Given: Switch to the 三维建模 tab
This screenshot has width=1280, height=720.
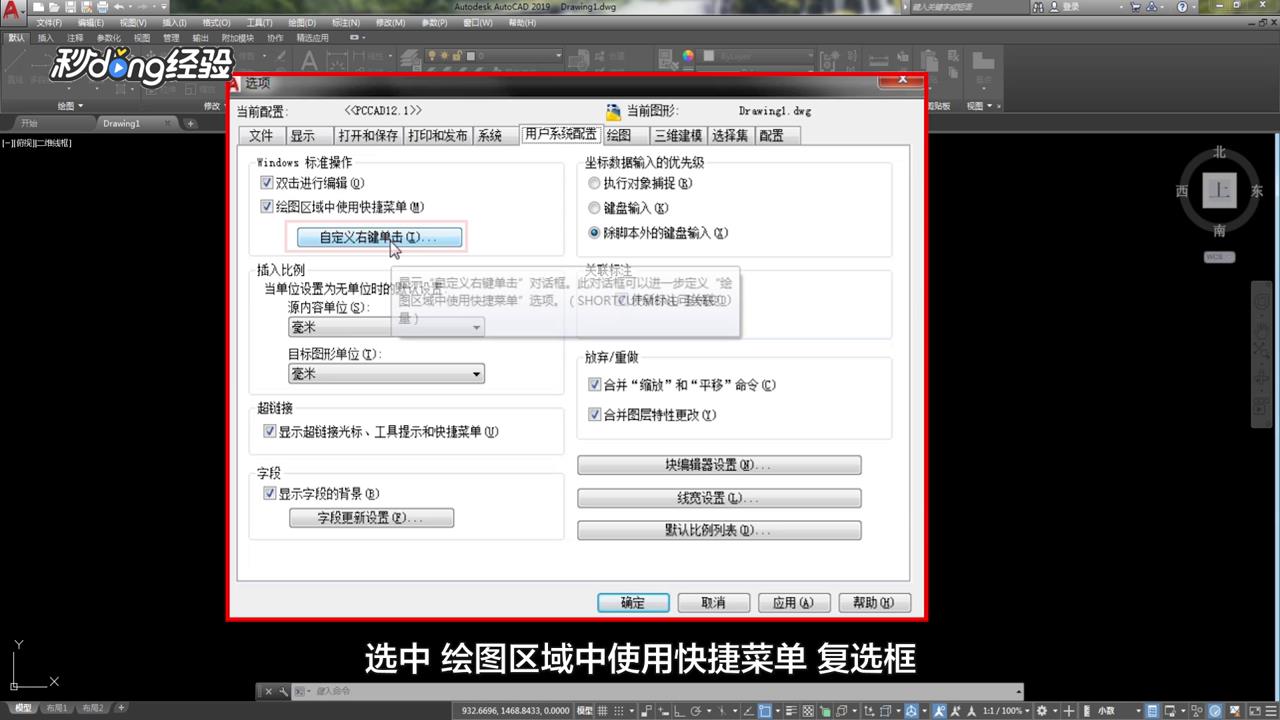Looking at the screenshot, I should pos(678,136).
